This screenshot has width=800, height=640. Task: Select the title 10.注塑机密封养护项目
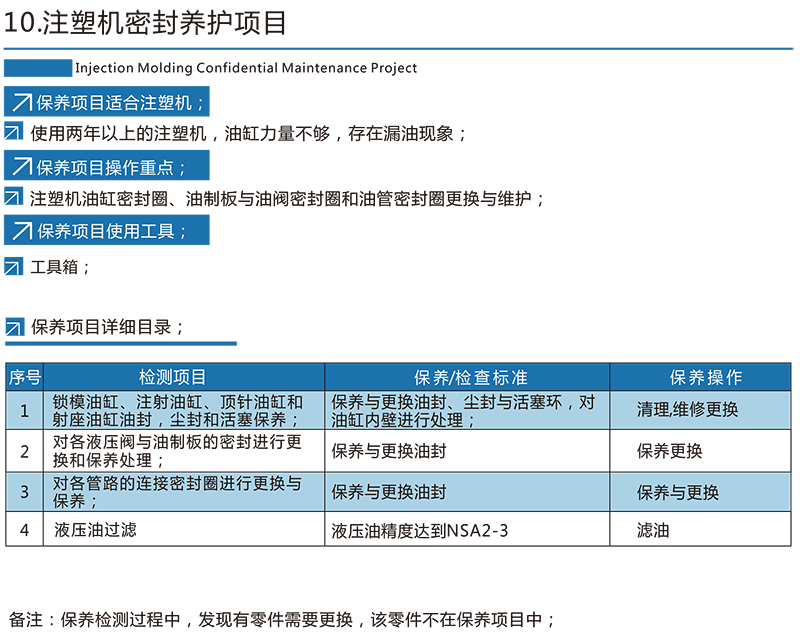click(x=145, y=23)
